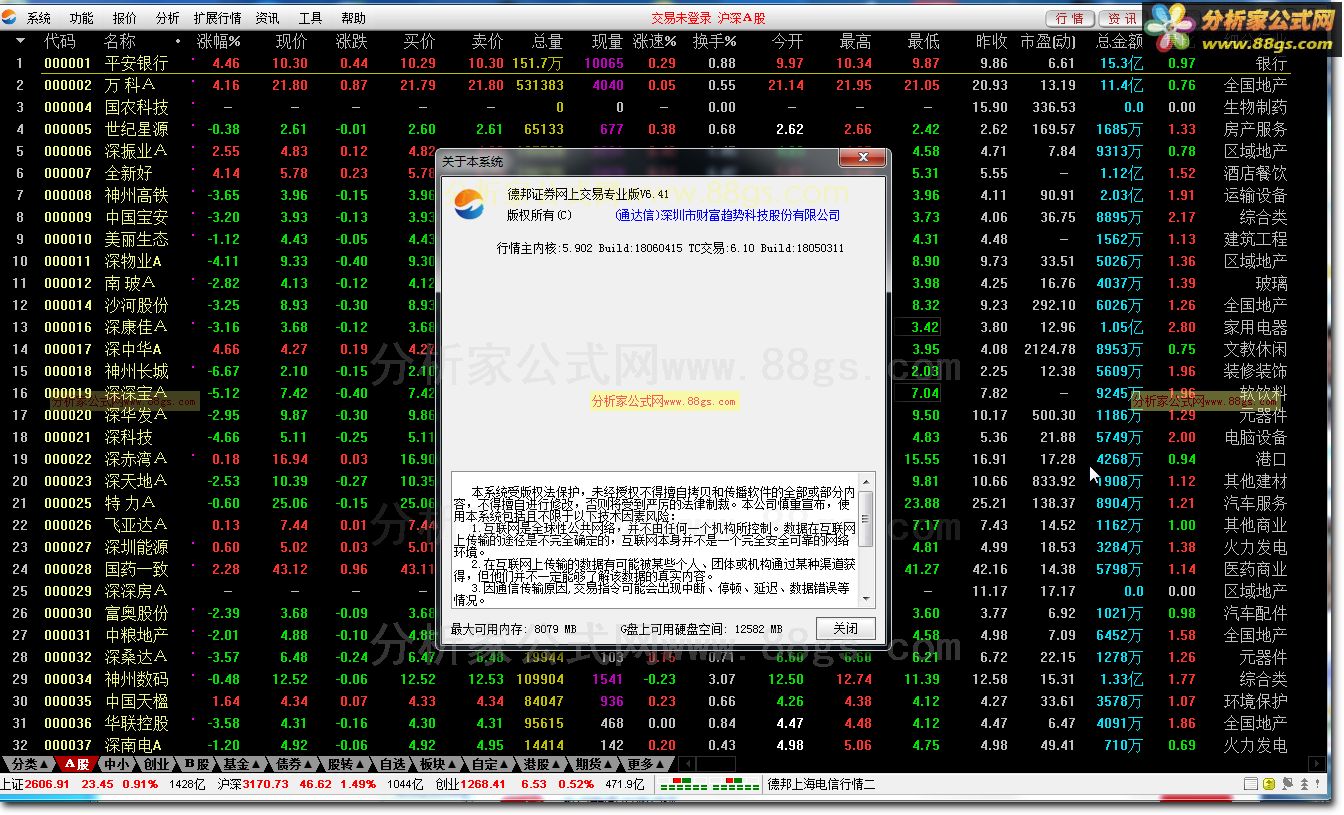
Task: Click the 资讯 button at top right
Action: 1122,18
